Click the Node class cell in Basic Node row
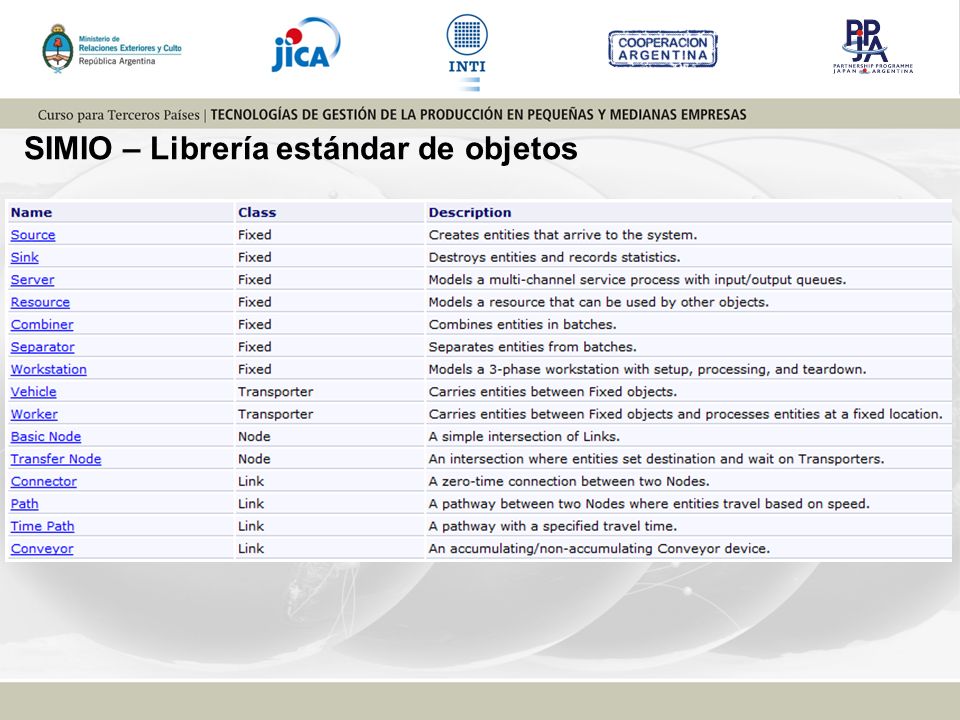960x720 pixels. pos(254,437)
